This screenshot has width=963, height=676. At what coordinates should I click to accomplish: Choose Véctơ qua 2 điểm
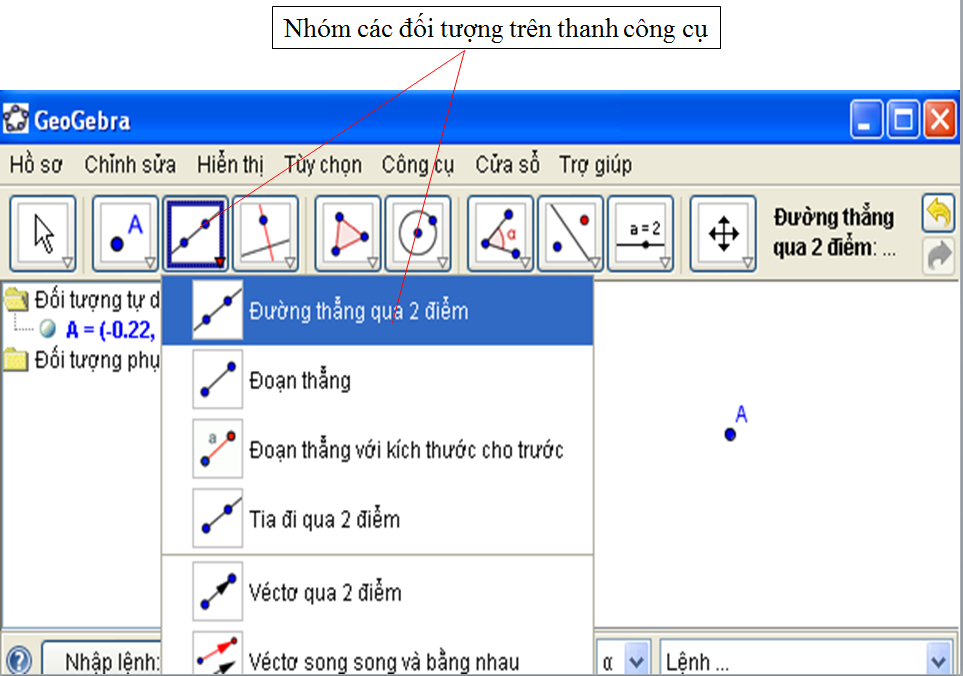click(x=378, y=592)
